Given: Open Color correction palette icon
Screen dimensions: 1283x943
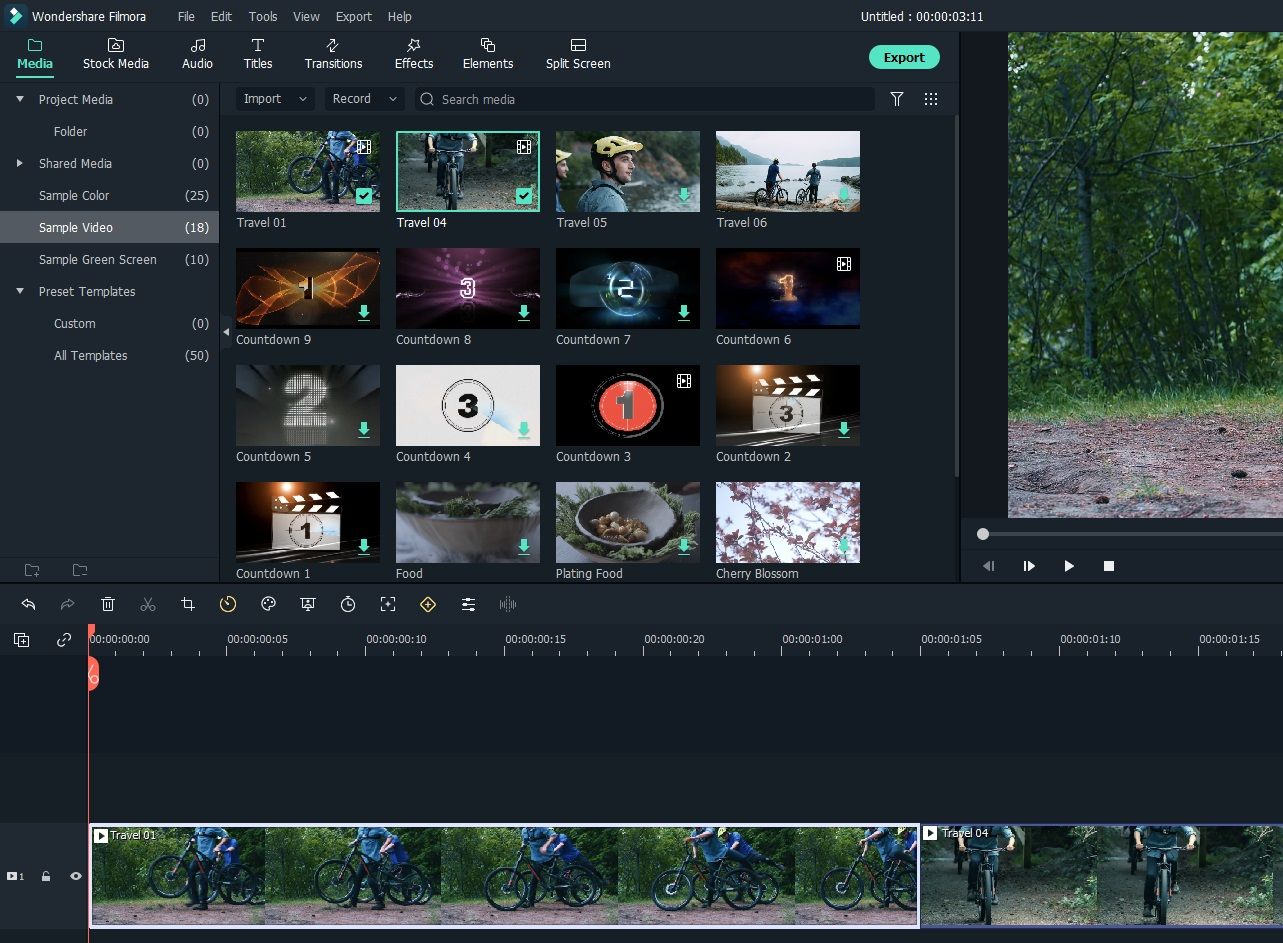Looking at the screenshot, I should [268, 604].
